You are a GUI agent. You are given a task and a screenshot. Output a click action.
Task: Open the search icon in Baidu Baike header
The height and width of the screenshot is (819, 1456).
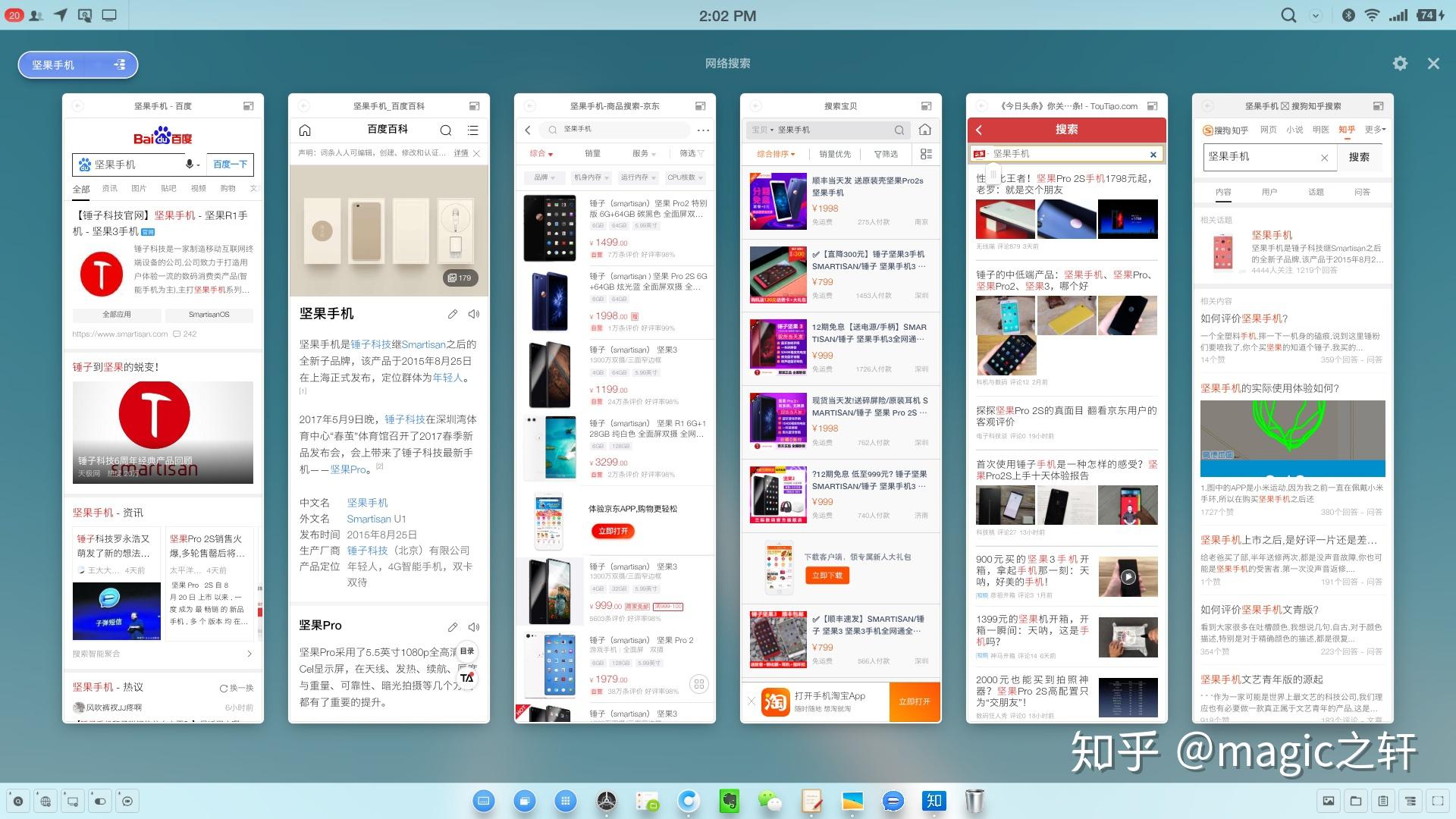point(446,130)
